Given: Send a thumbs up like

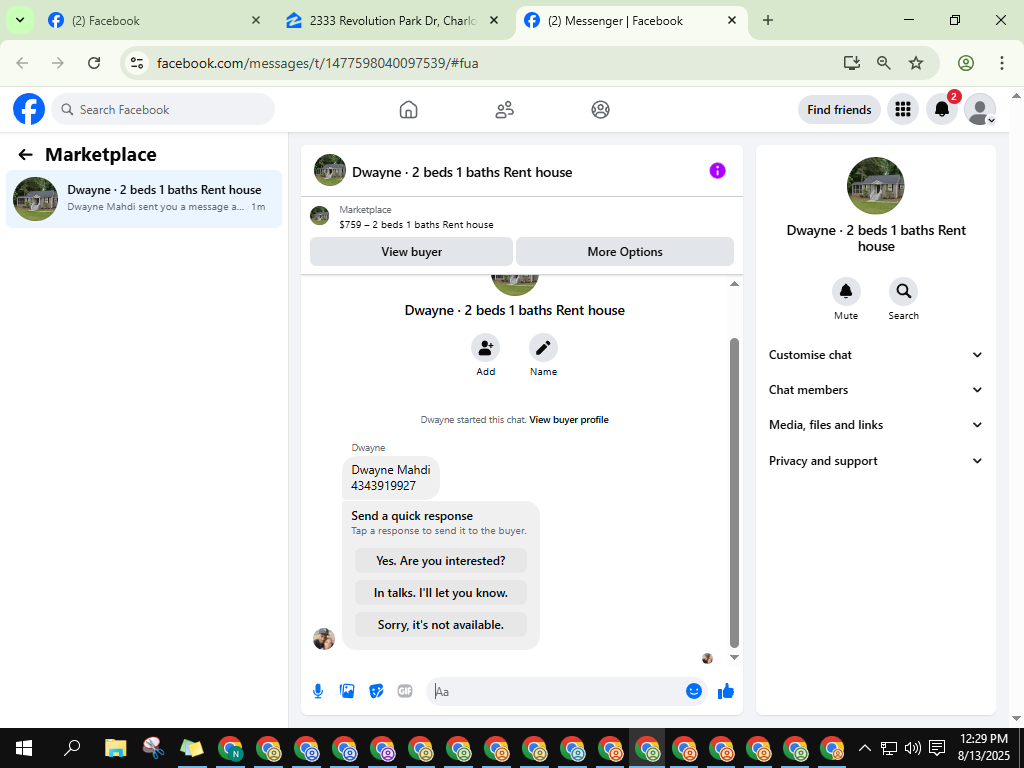Looking at the screenshot, I should (x=726, y=691).
